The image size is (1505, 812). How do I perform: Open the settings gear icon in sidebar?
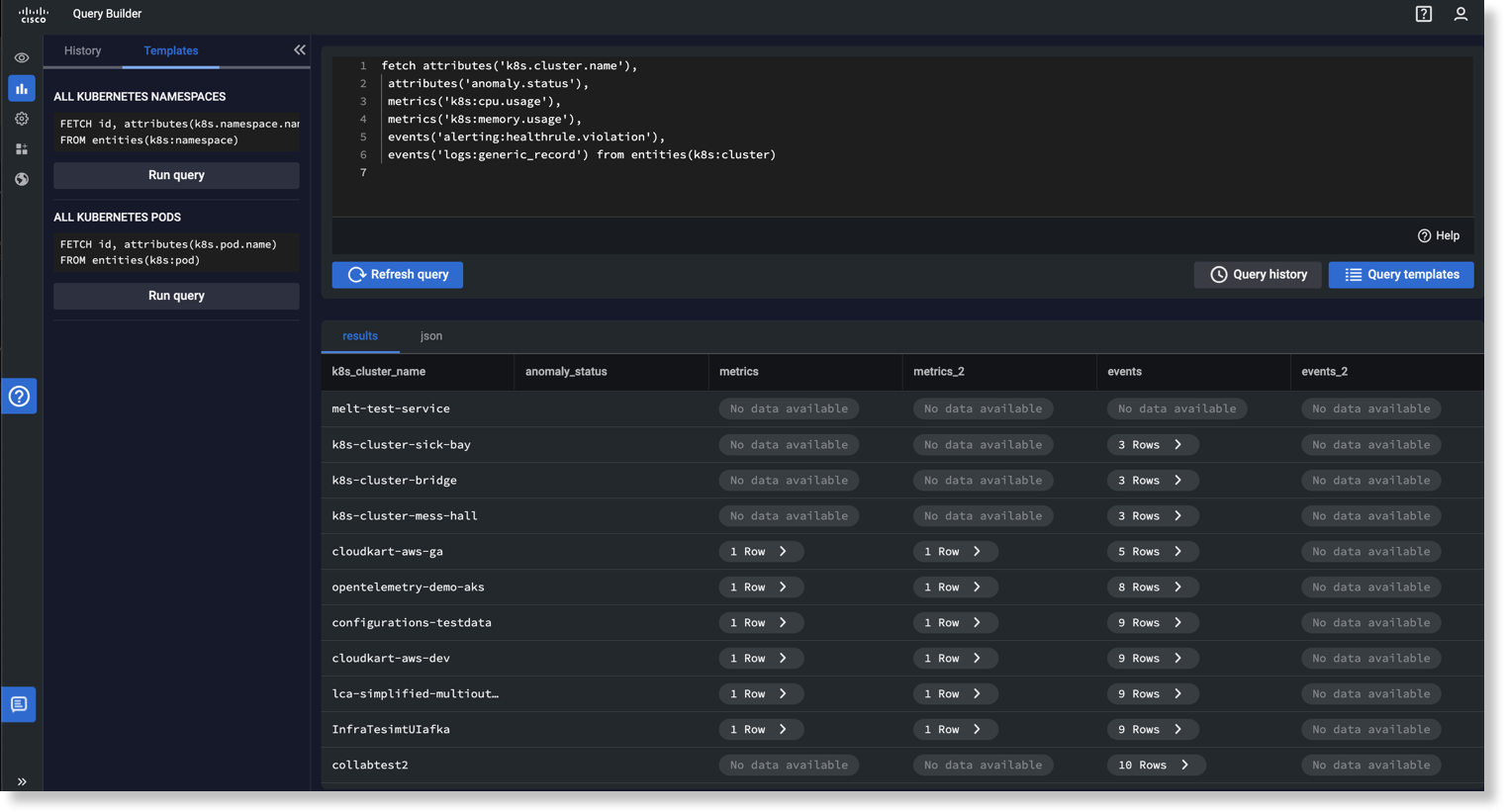pyautogui.click(x=21, y=118)
